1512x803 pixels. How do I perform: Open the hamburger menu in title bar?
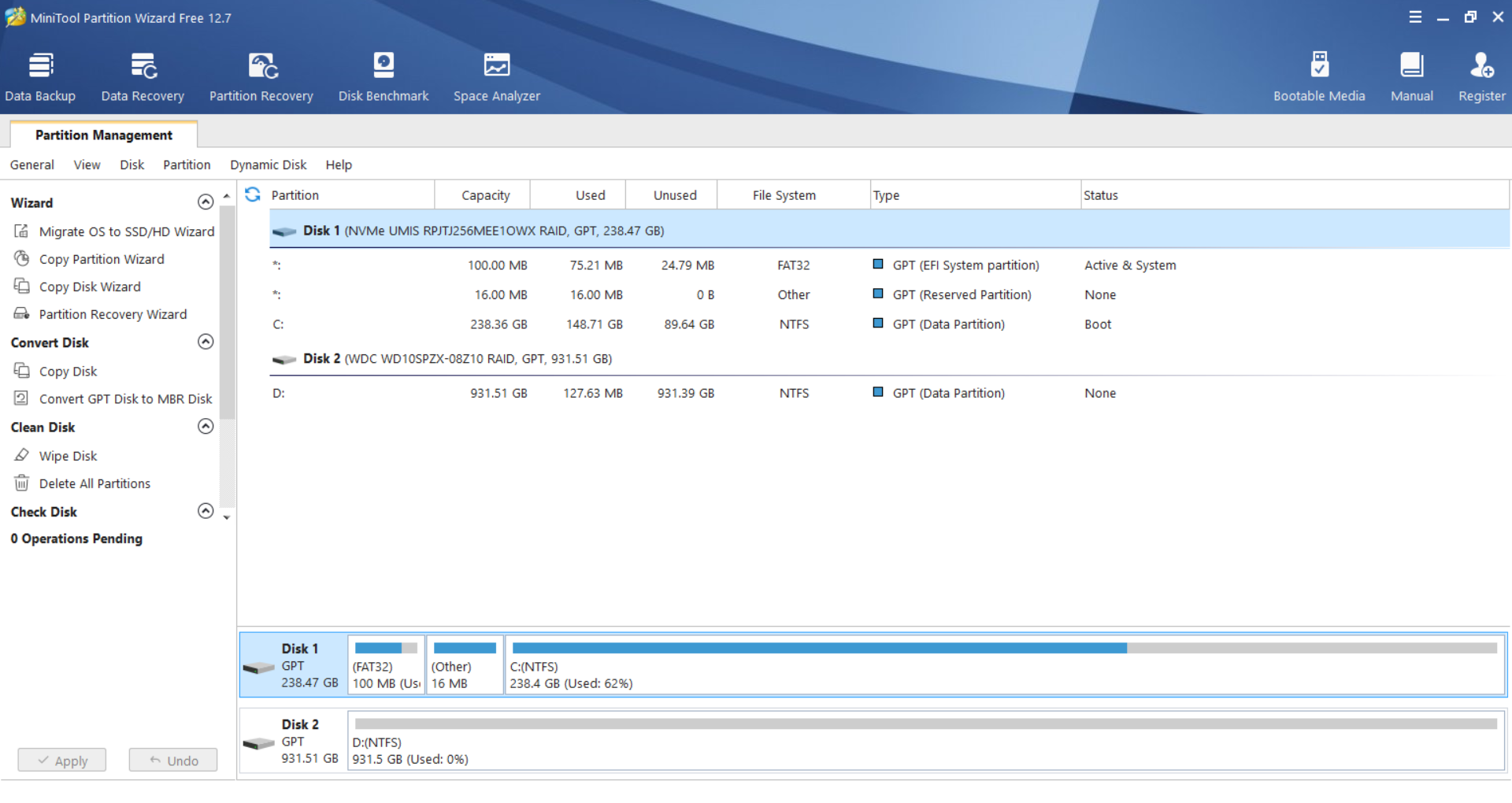click(x=1415, y=17)
